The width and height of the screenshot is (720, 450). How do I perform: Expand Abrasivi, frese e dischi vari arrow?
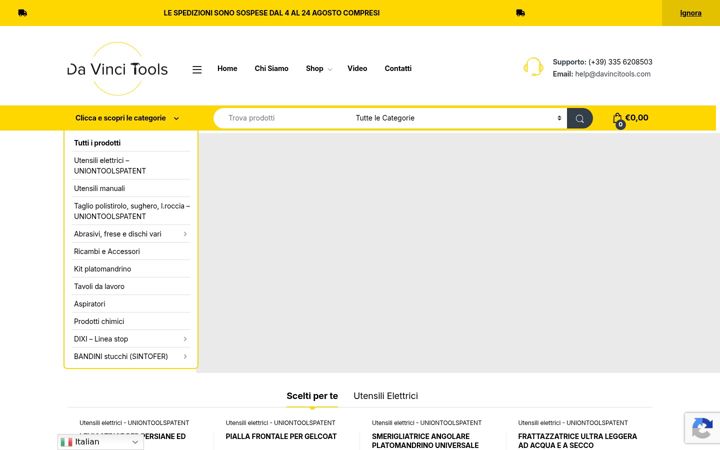185,234
